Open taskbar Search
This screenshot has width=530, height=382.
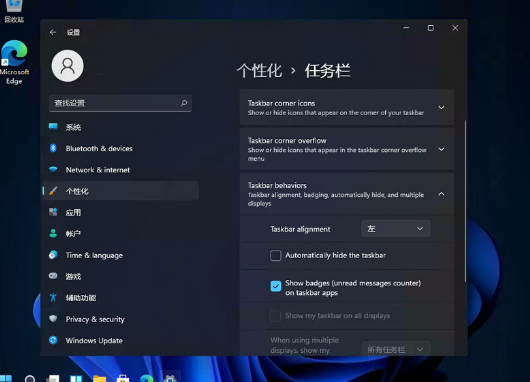30,379
